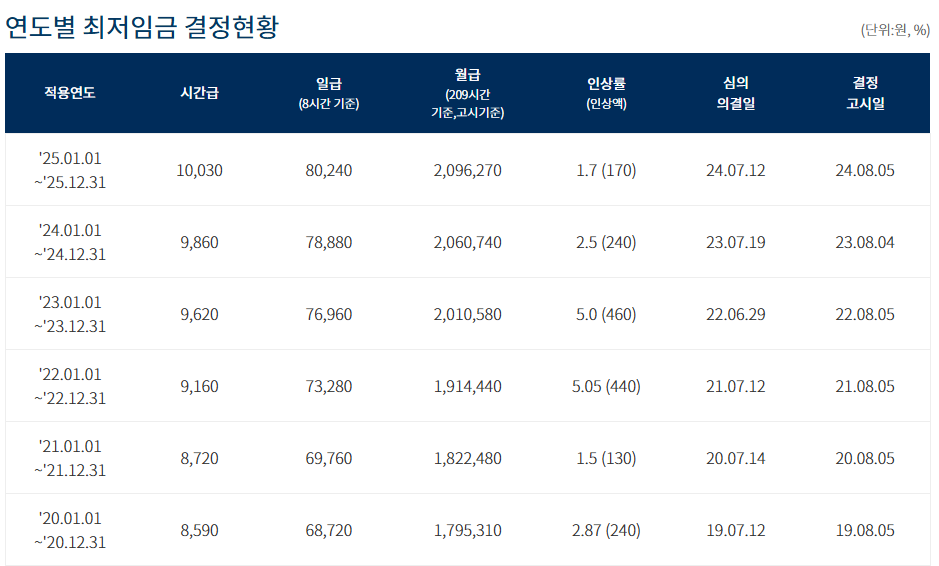Select the 1.7 (170) increase rate cell
939x566 pixels.
pos(606,171)
